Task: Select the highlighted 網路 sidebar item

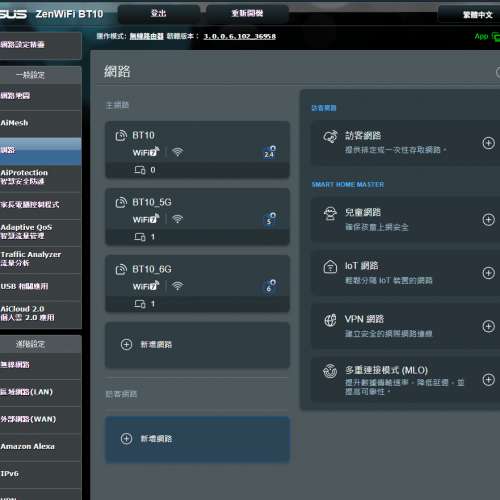Action: [40, 151]
